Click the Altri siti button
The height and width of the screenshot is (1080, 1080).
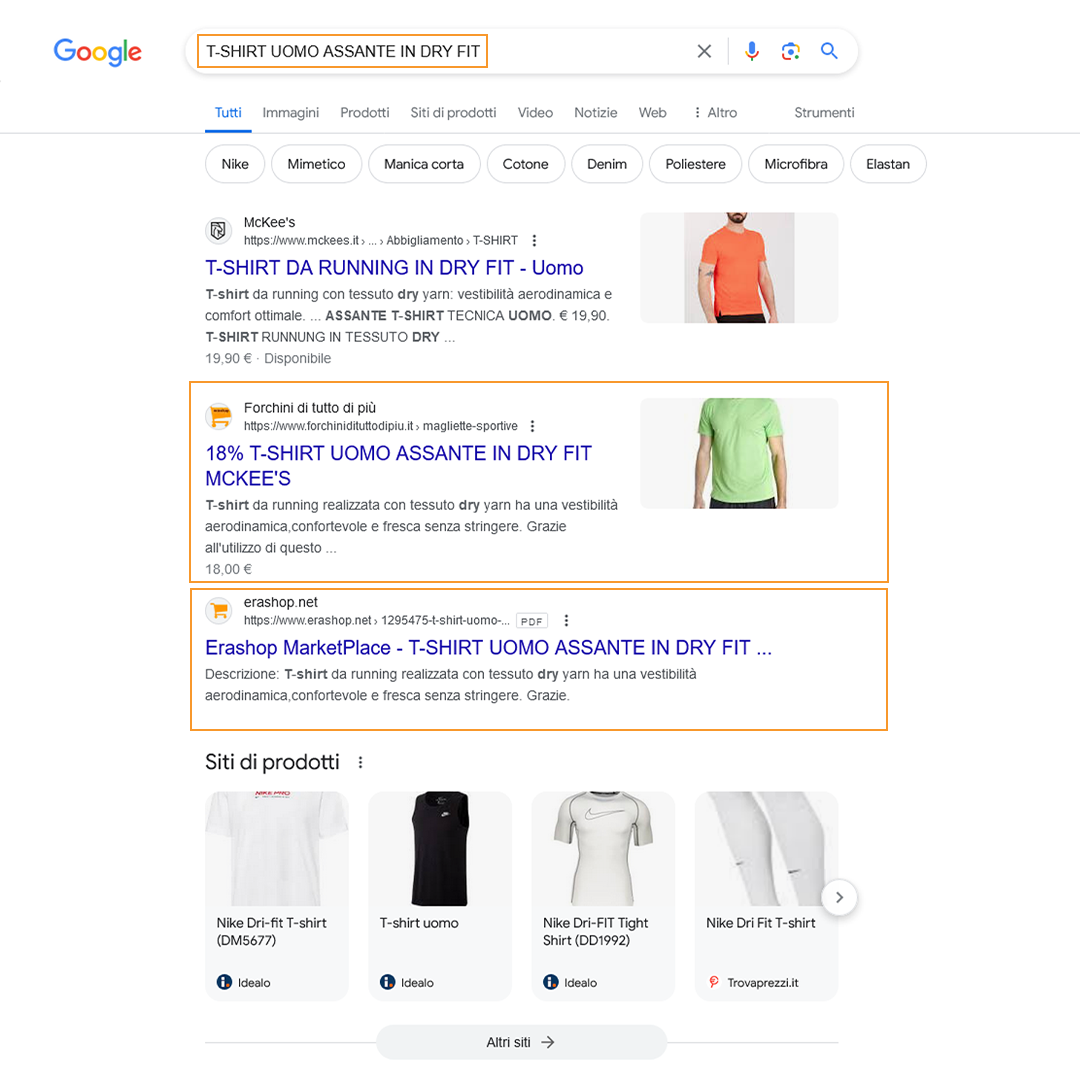pos(521,1042)
